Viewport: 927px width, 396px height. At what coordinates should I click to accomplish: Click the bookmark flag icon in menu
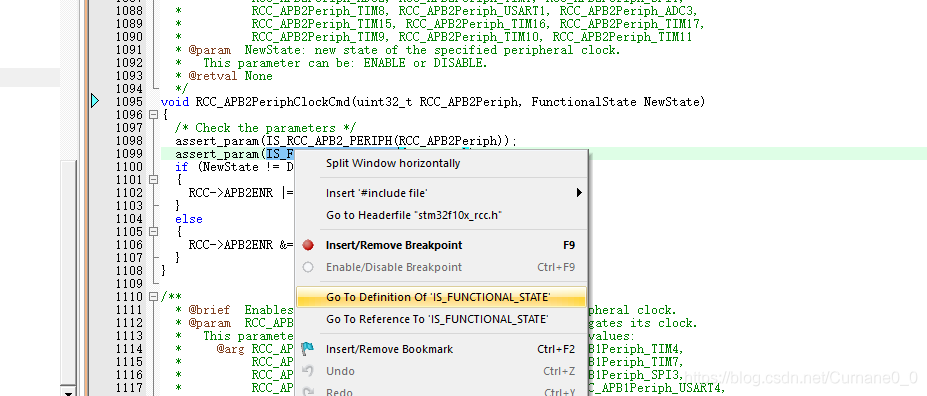(307, 349)
